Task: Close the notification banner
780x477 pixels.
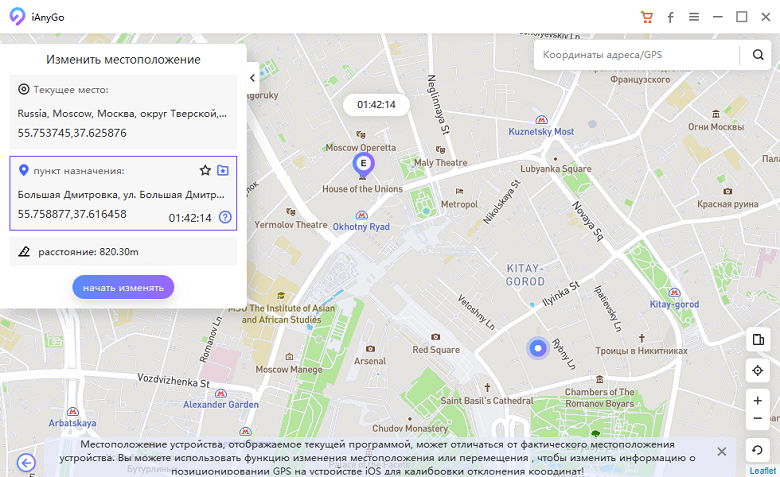Action: [x=722, y=452]
